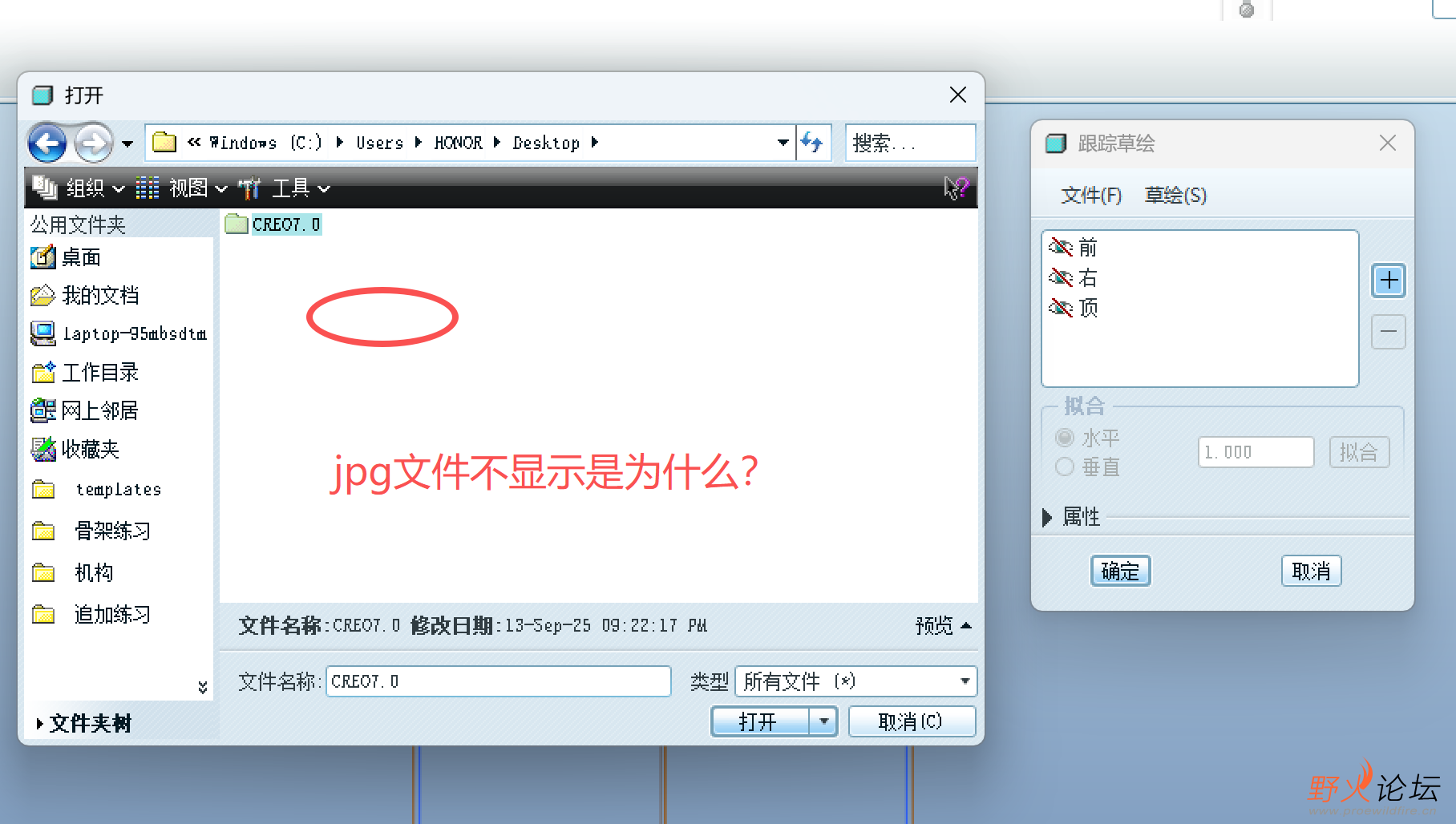The image size is (1456, 824).
Task: Open the 骨架练习 folder shortcut
Action: point(91,531)
